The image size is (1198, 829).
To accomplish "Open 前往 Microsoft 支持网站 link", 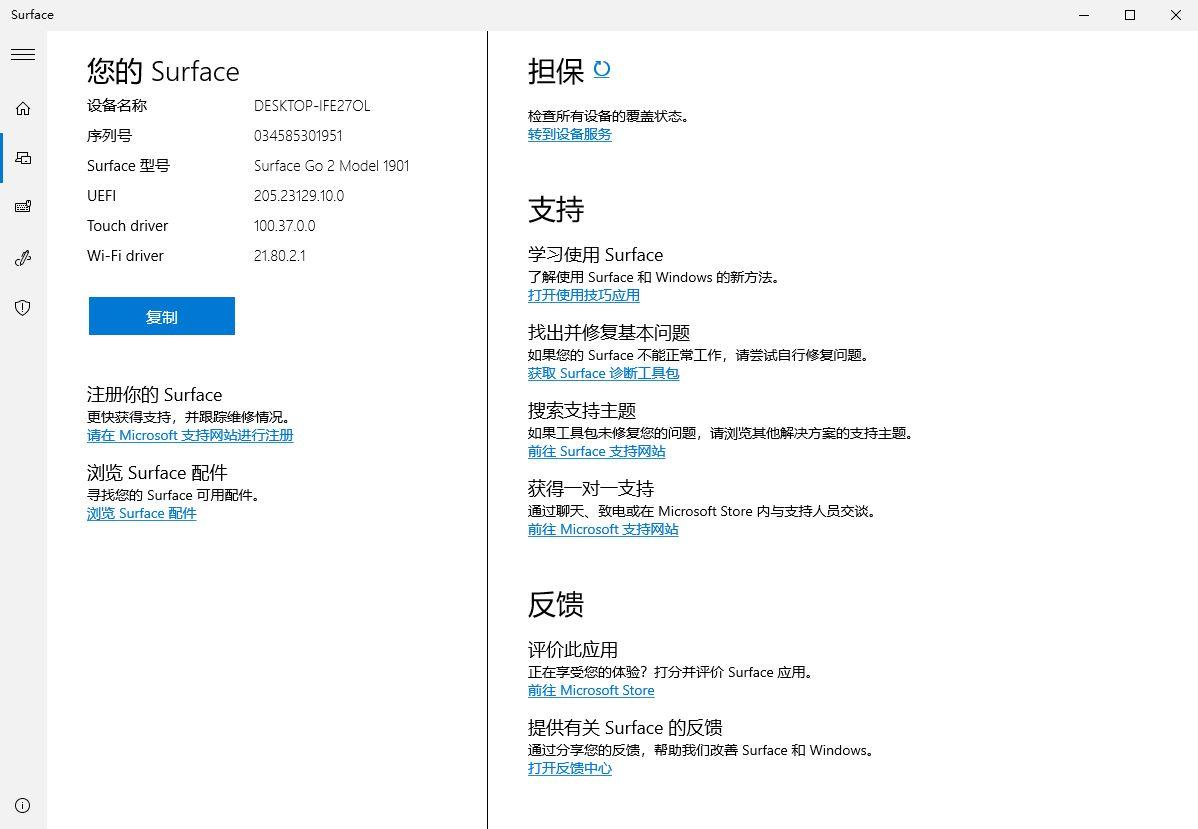I will point(604,529).
